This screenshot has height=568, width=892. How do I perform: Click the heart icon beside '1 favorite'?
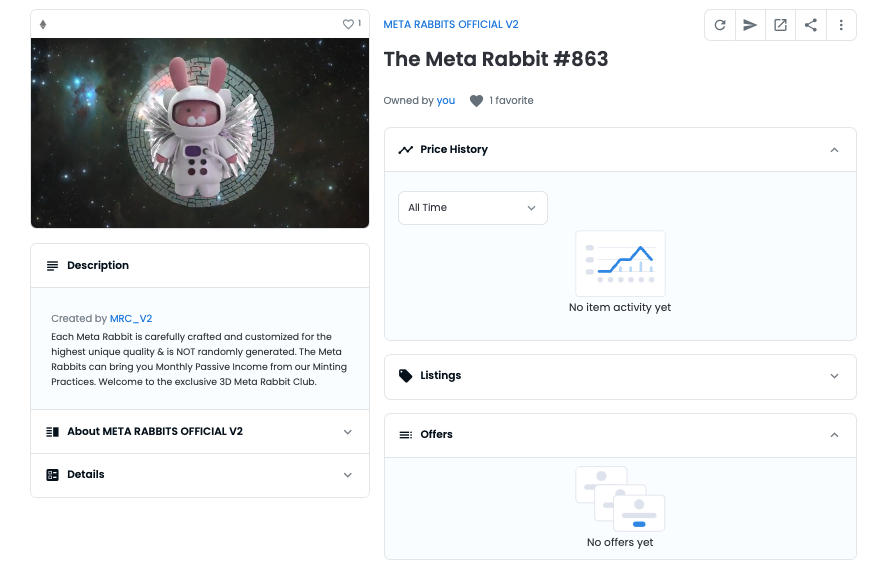point(477,101)
